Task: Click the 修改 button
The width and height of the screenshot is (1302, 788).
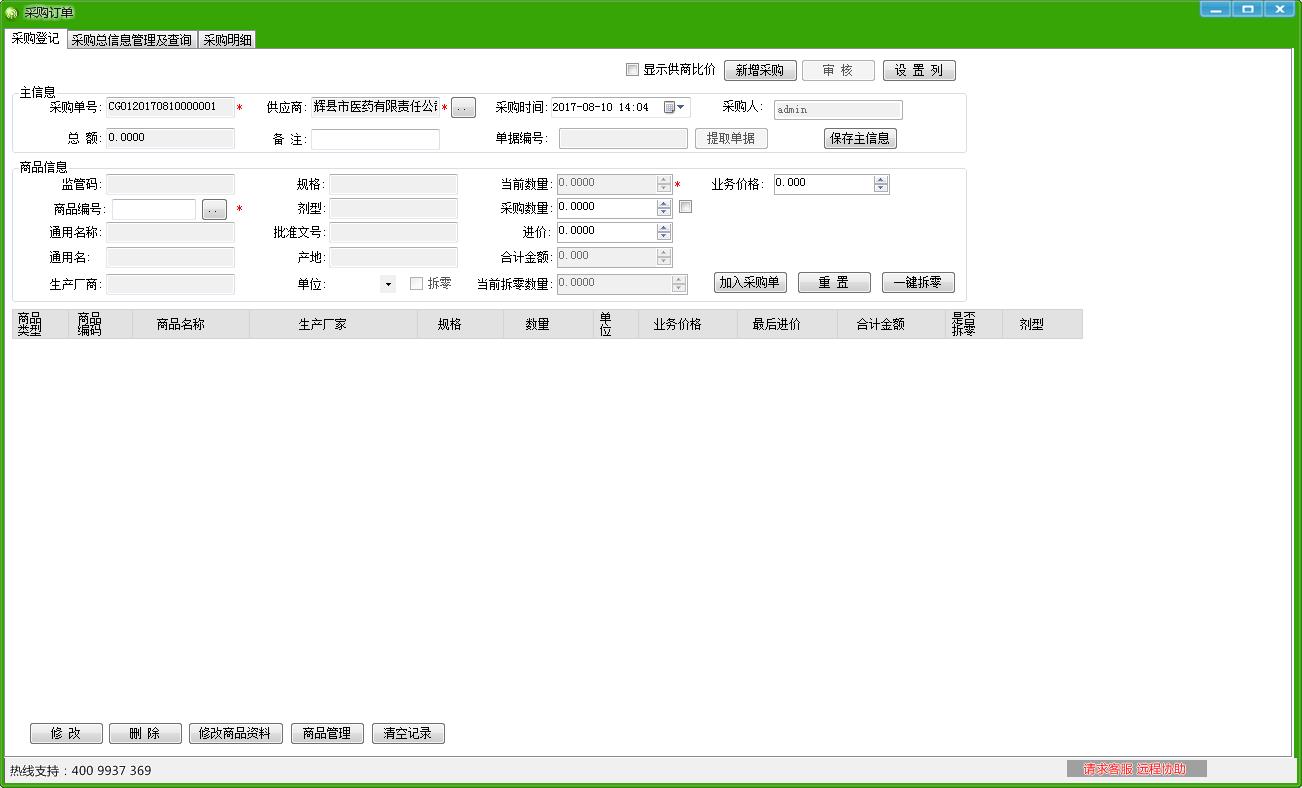Action: [x=66, y=733]
